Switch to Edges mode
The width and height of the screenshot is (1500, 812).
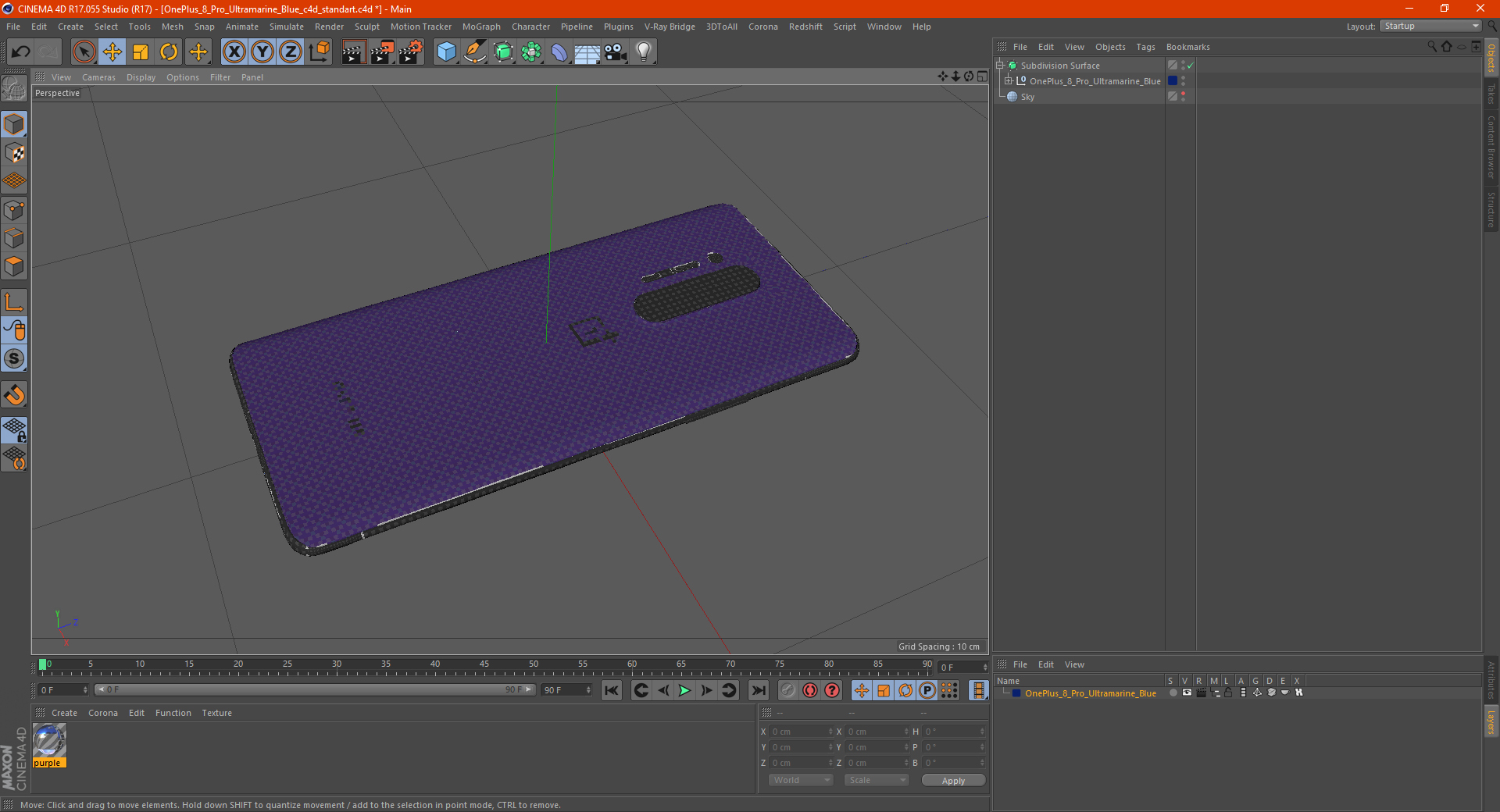14,238
